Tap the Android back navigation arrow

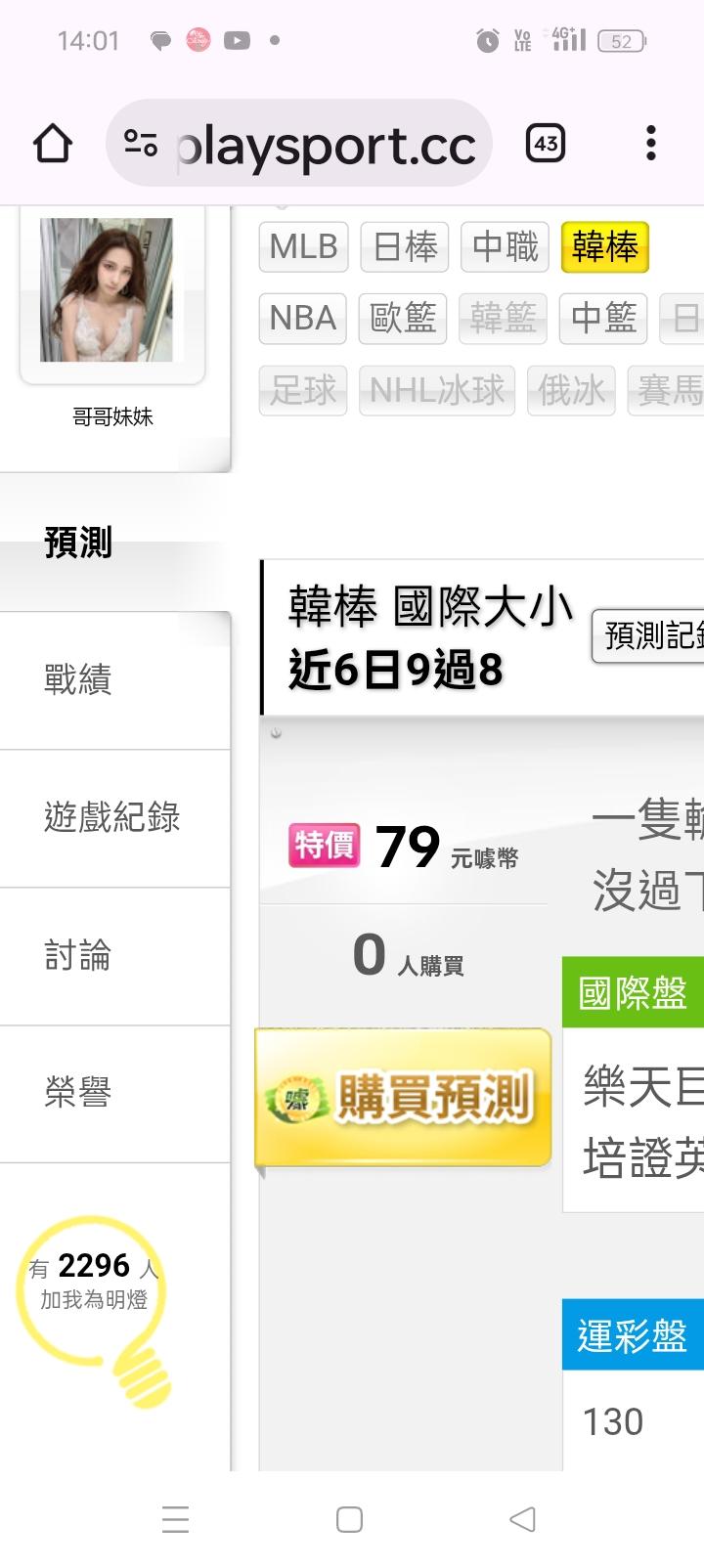(x=523, y=1519)
